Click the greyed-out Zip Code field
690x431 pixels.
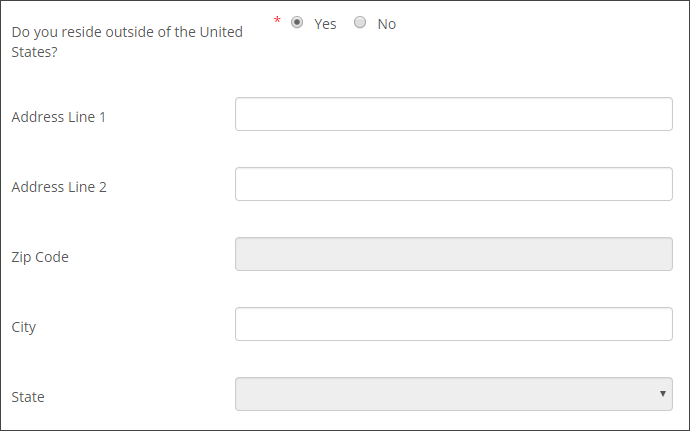click(x=453, y=254)
